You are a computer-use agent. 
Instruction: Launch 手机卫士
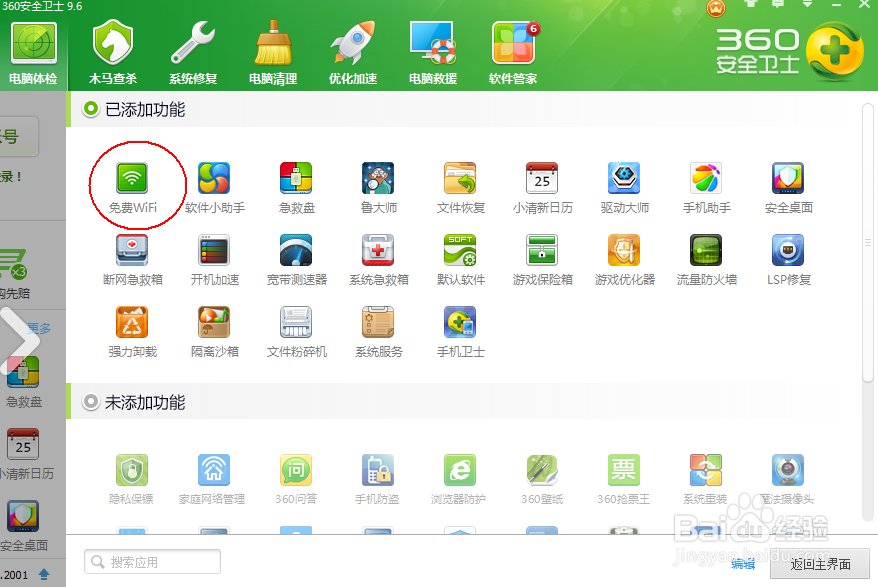(x=460, y=332)
